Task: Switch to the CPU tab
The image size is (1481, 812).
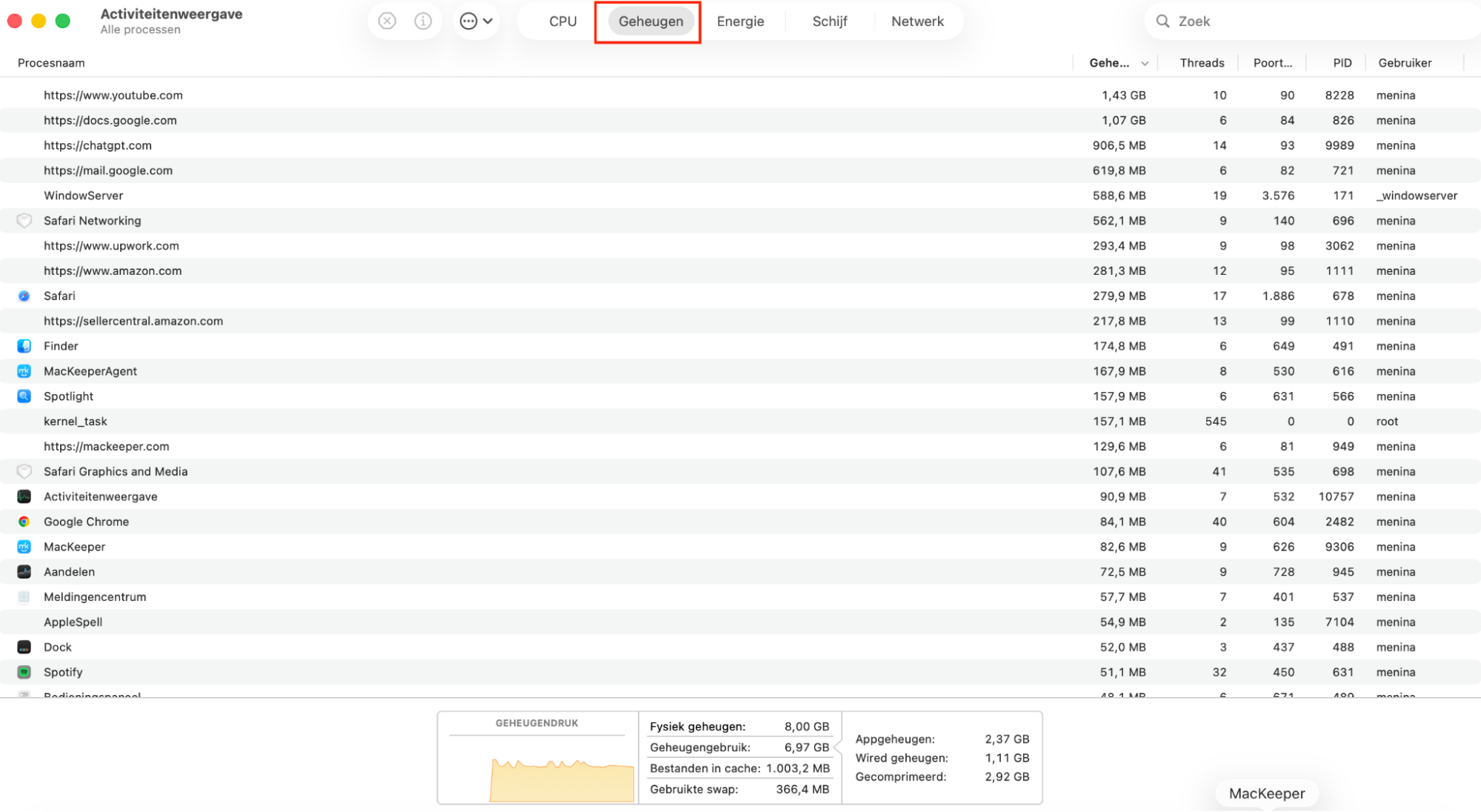Action: 562,21
